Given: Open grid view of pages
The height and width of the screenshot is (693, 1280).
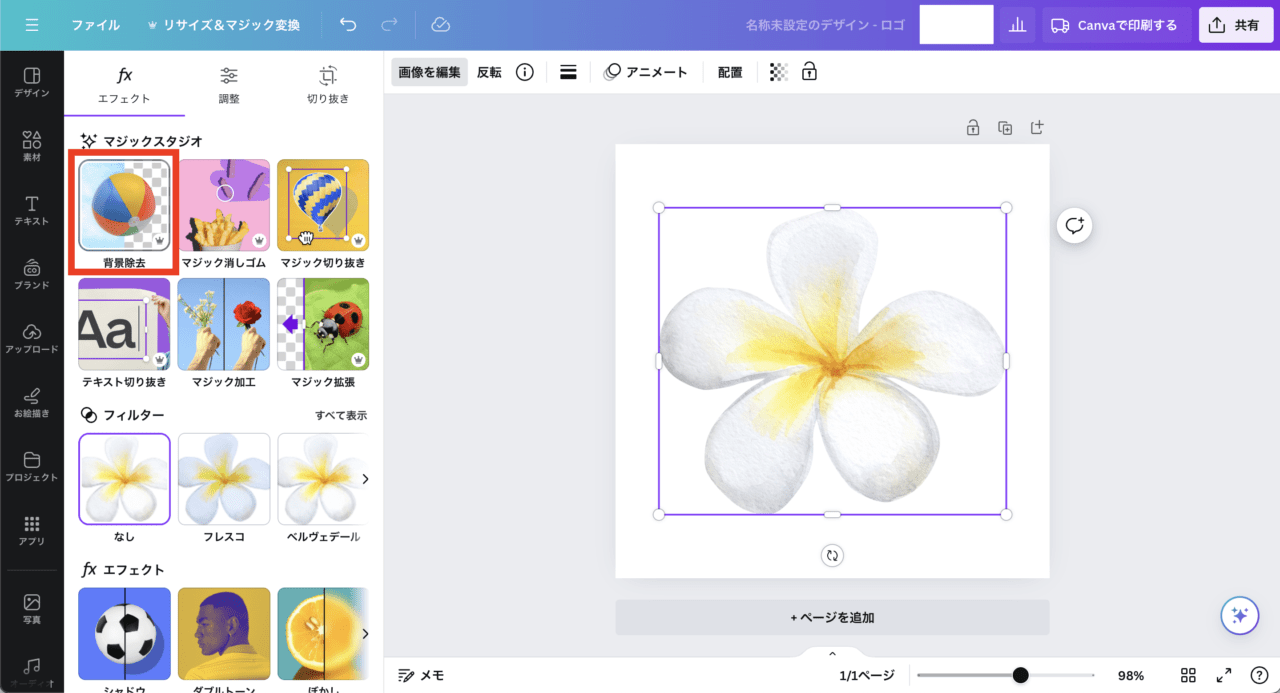Looking at the screenshot, I should (x=1188, y=675).
